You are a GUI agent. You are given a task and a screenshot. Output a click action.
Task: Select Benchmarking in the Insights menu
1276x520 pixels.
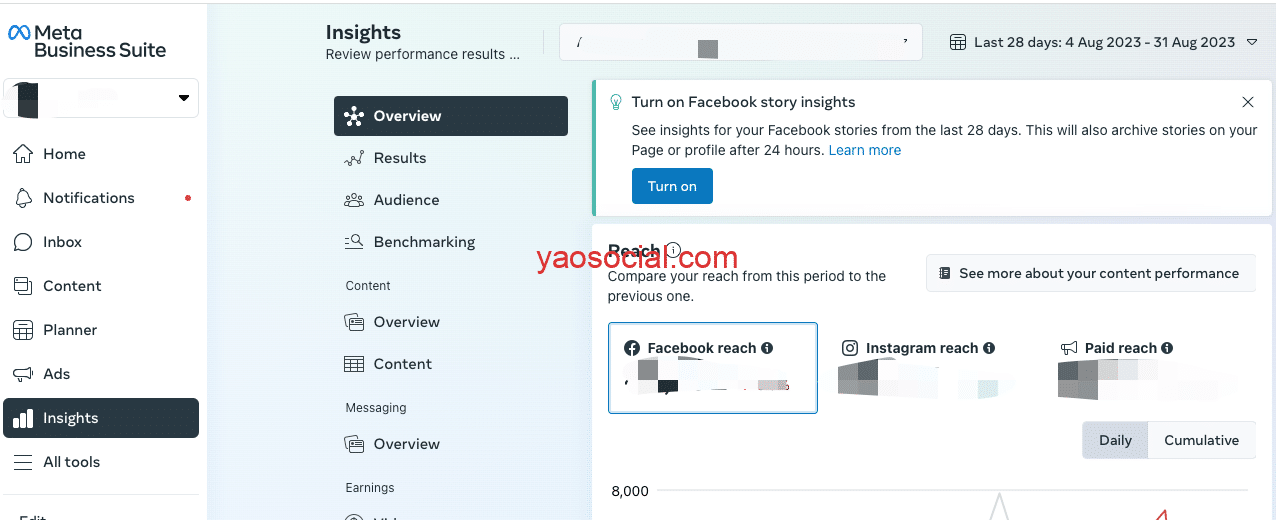pos(424,242)
